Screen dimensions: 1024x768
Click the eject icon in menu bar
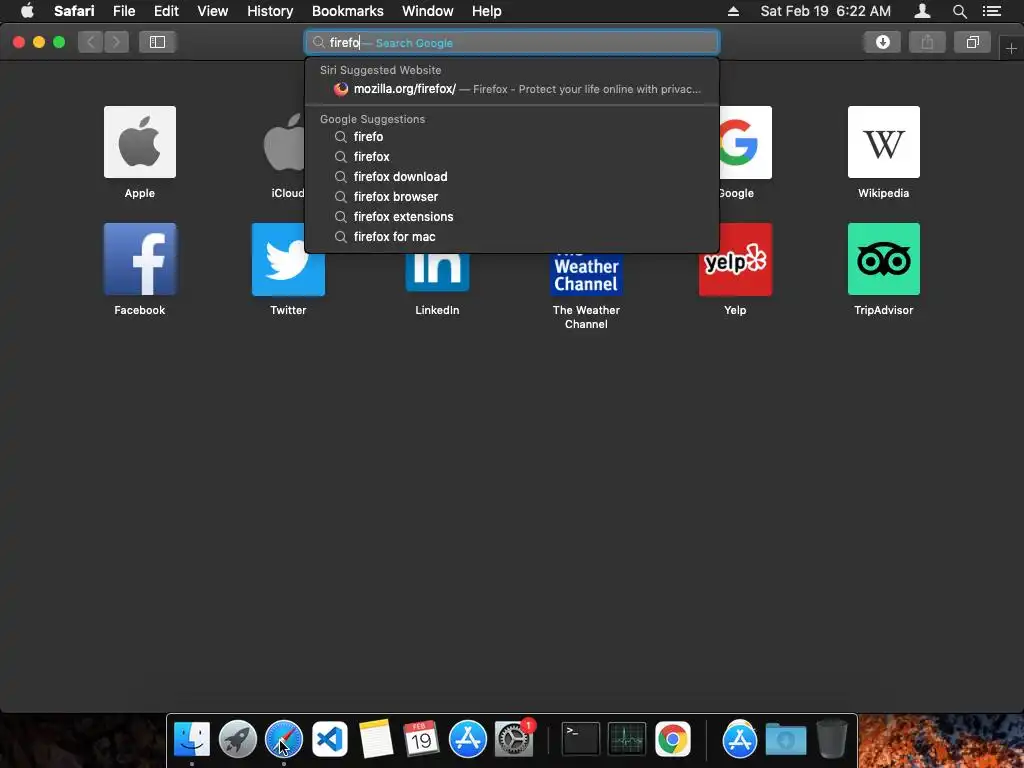[733, 11]
